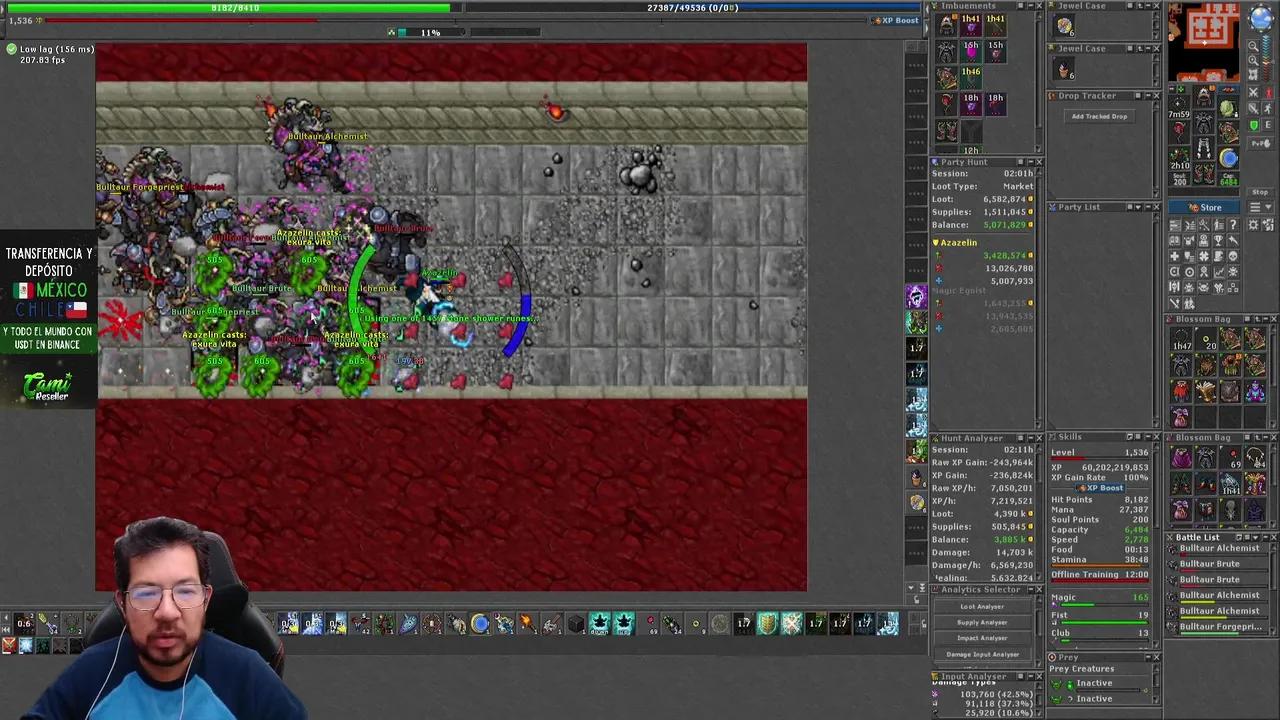Click the Market loot type value
The width and height of the screenshot is (1280, 720).
pyautogui.click(x=1018, y=187)
